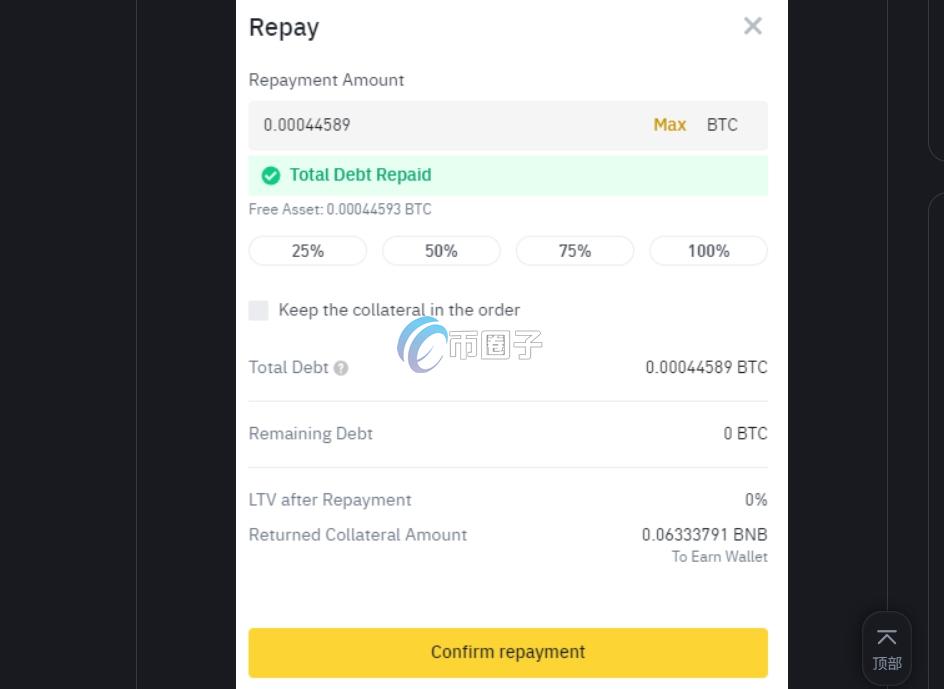Click the BTC currency label in the amount field
The height and width of the screenshot is (689, 944).
tap(722, 125)
